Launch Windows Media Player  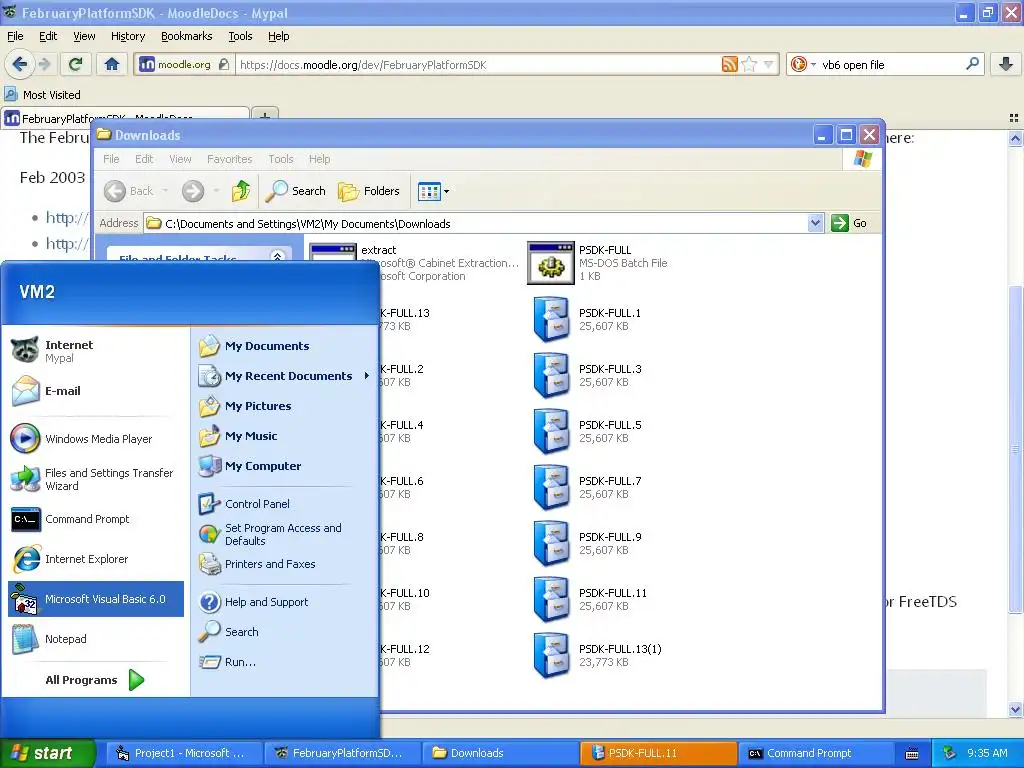95,439
